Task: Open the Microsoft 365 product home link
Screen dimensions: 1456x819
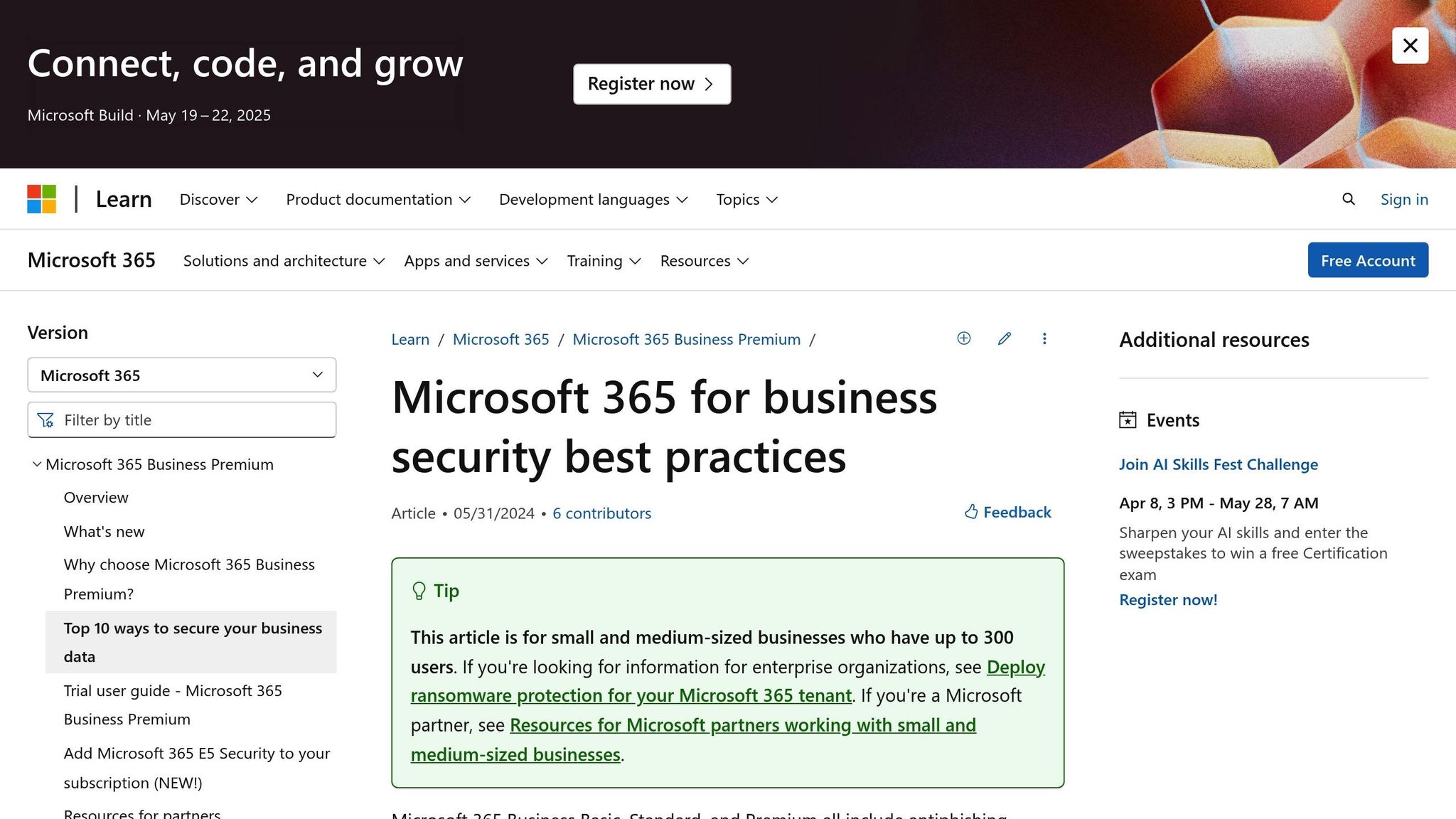Action: (x=91, y=260)
